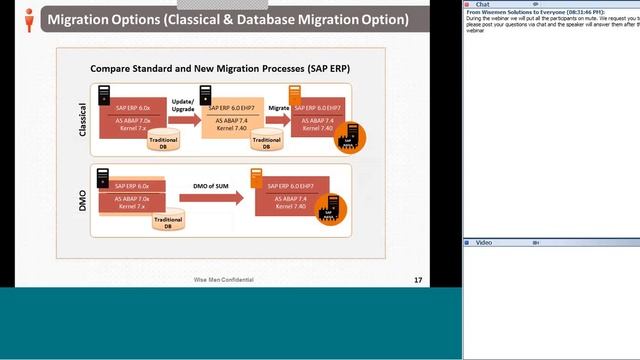640x360 pixels.
Task: Click the blue box icon on the Video panel
Action: point(467,243)
